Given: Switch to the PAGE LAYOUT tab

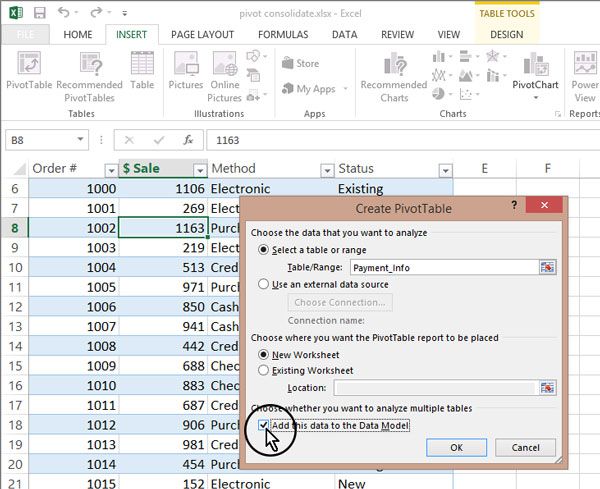Looking at the screenshot, I should coord(202,34).
